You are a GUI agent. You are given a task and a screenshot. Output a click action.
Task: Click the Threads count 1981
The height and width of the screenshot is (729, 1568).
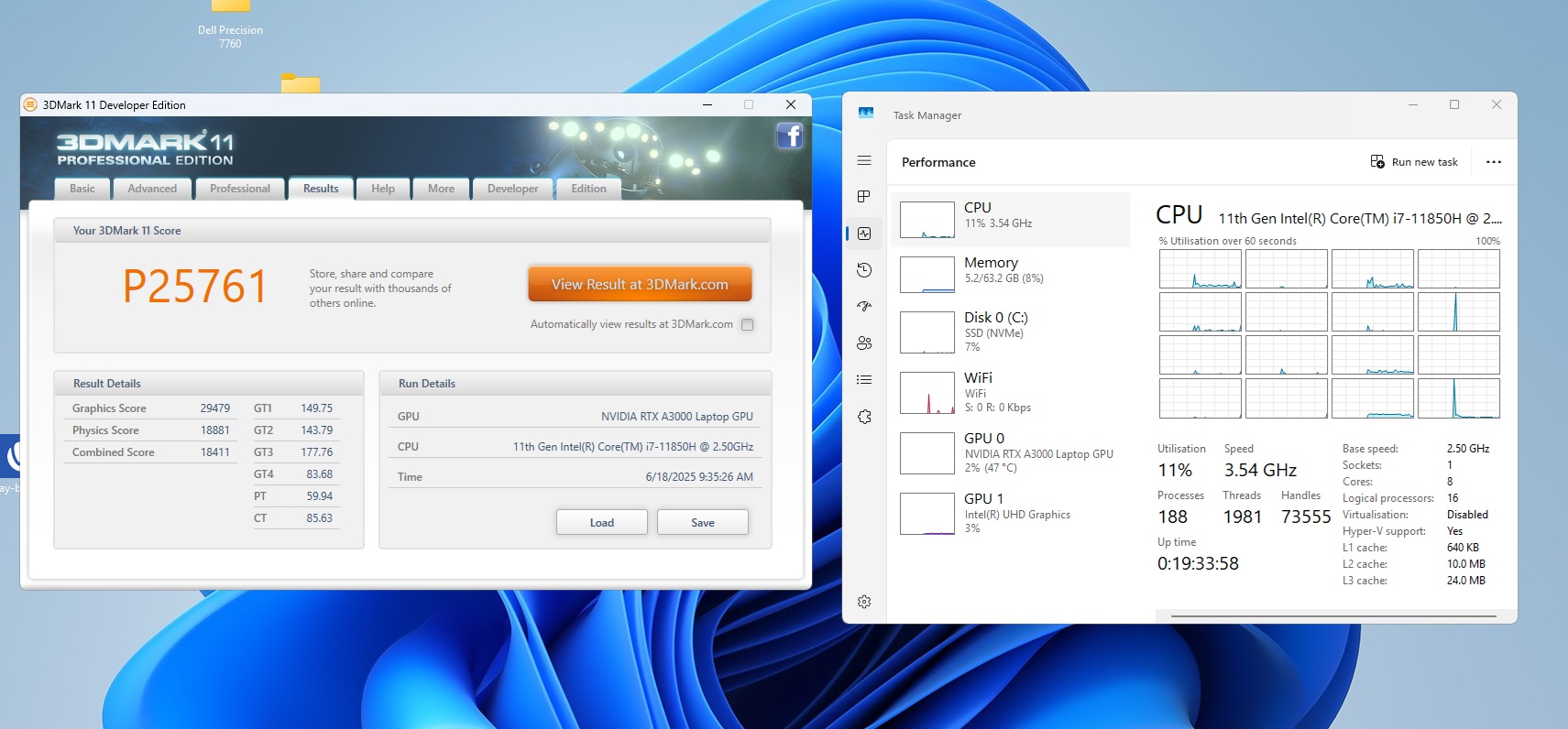click(1243, 517)
